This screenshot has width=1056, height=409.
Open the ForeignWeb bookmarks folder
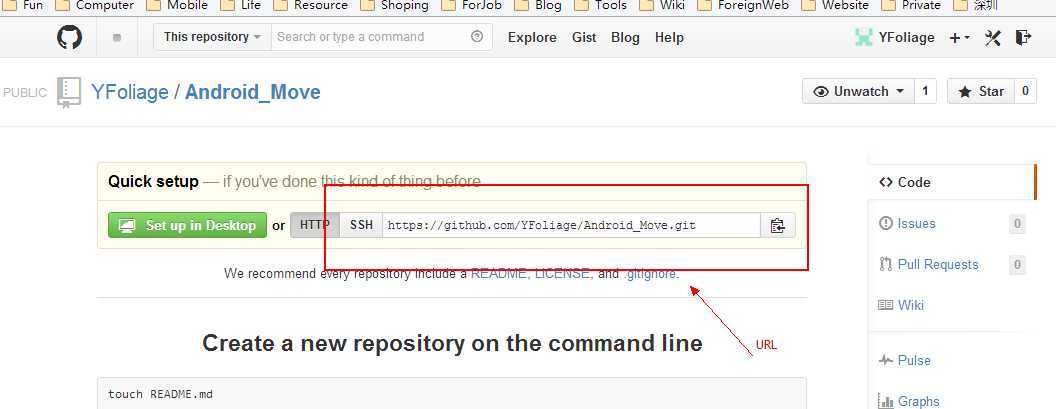[x=743, y=6]
